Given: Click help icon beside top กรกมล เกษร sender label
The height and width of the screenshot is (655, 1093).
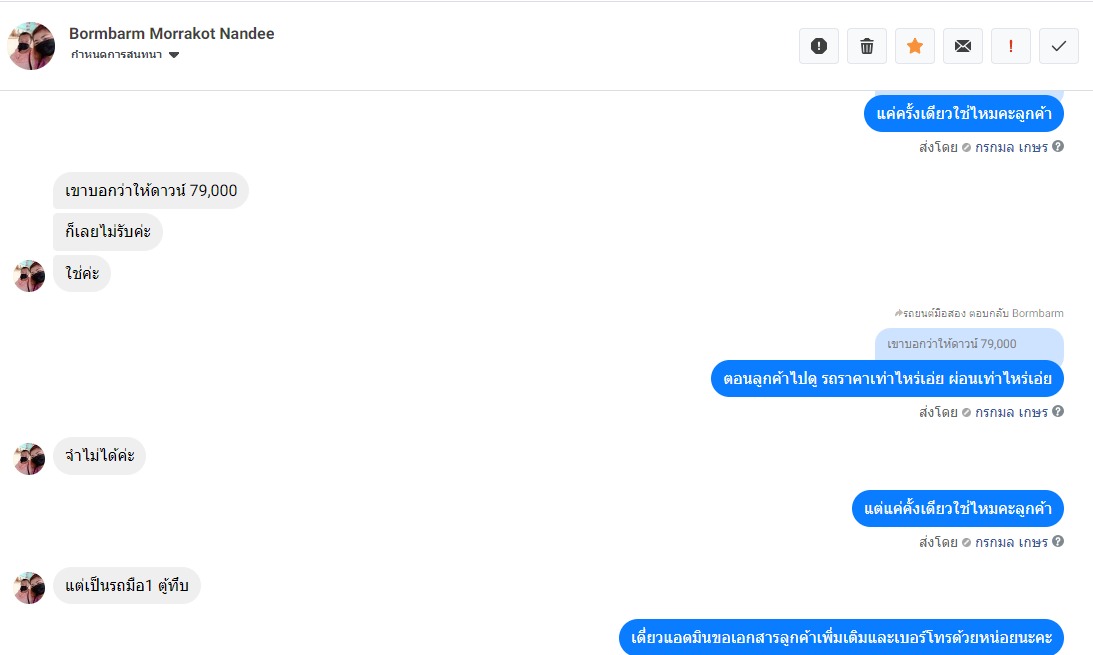Looking at the screenshot, I should click(1058, 146).
